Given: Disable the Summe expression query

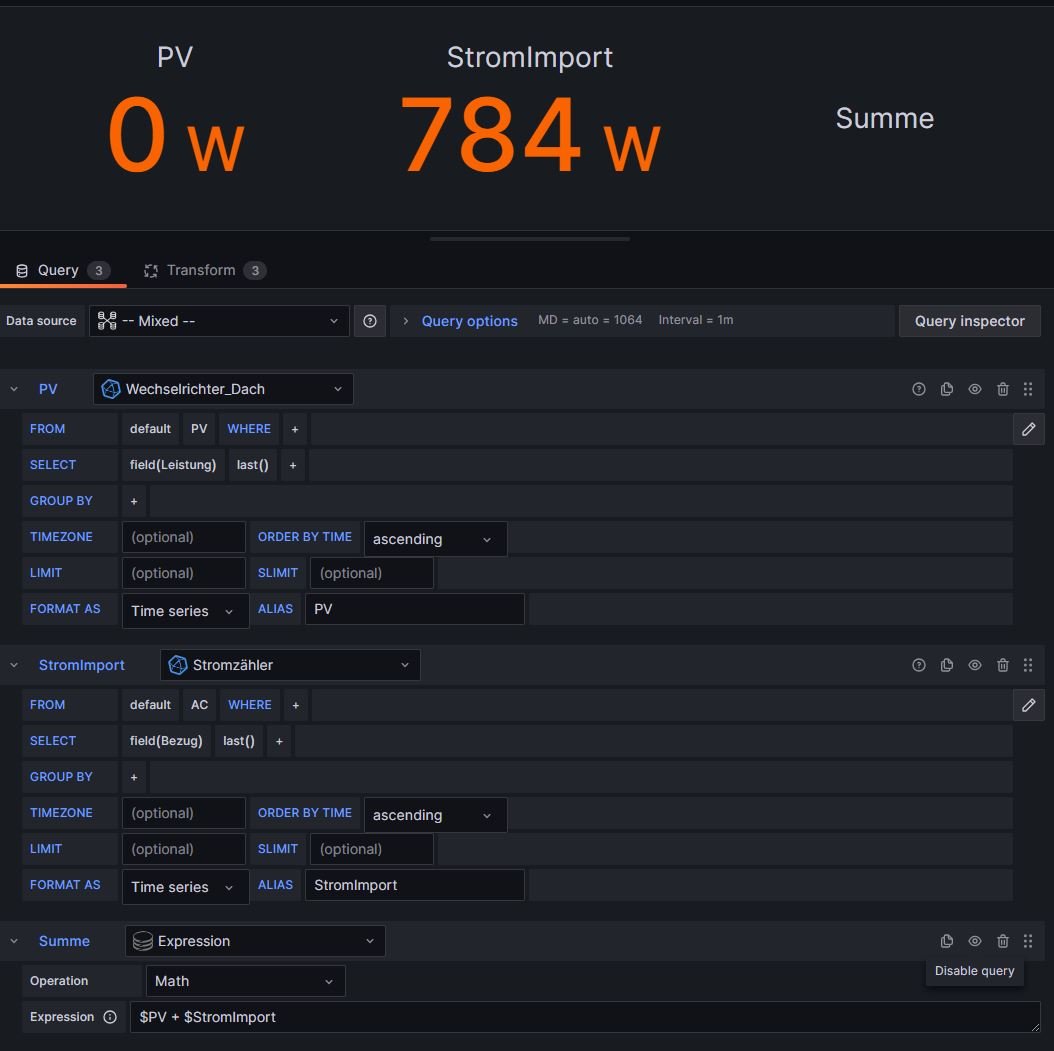Looking at the screenshot, I should [975, 941].
